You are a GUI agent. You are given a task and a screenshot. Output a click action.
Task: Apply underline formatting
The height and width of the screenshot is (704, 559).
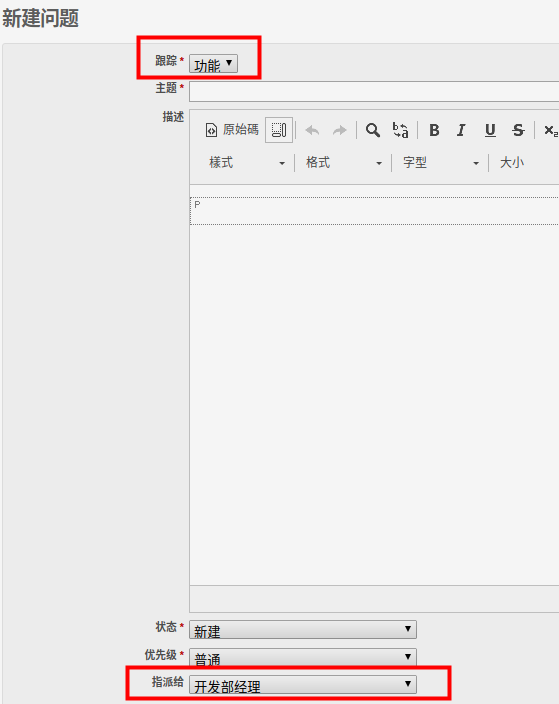(490, 130)
